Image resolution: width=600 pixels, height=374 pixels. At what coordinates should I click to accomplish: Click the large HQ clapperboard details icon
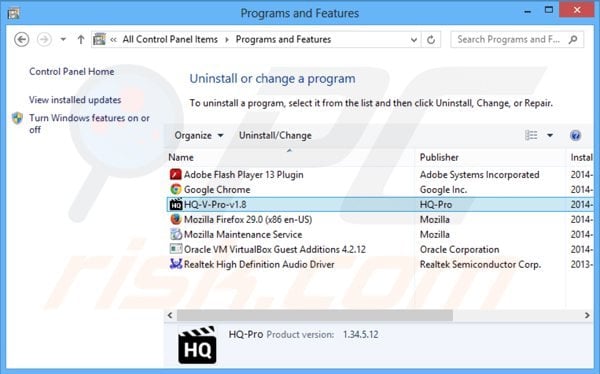[197, 345]
